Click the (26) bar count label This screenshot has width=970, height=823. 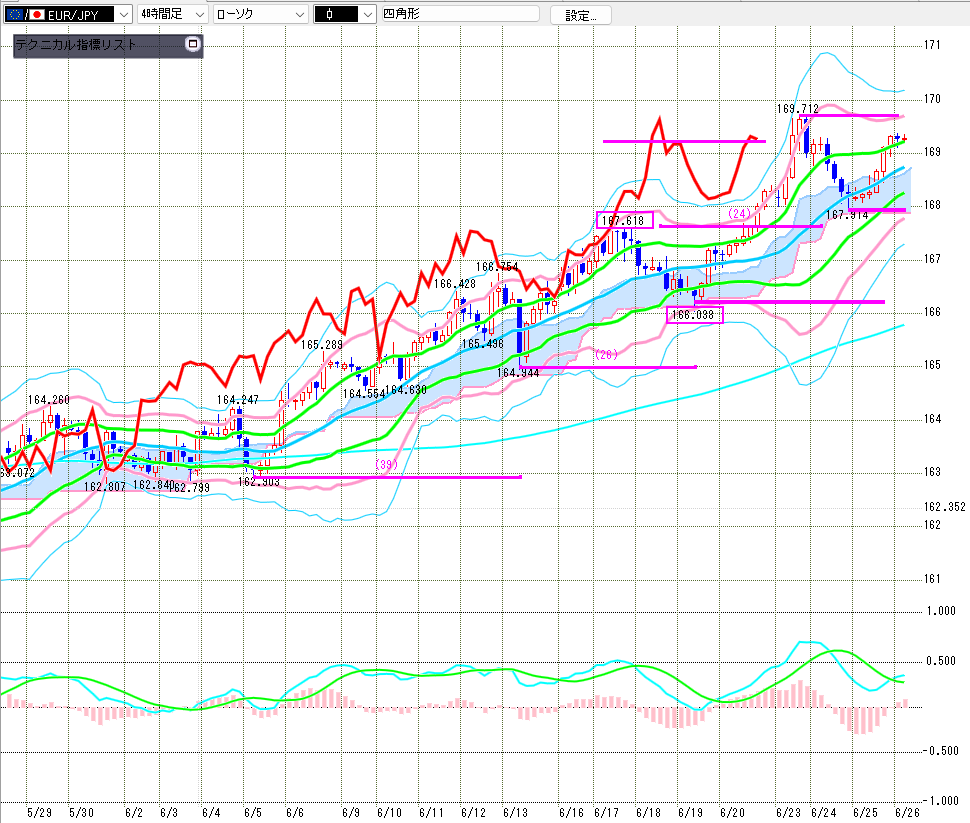(x=606, y=355)
